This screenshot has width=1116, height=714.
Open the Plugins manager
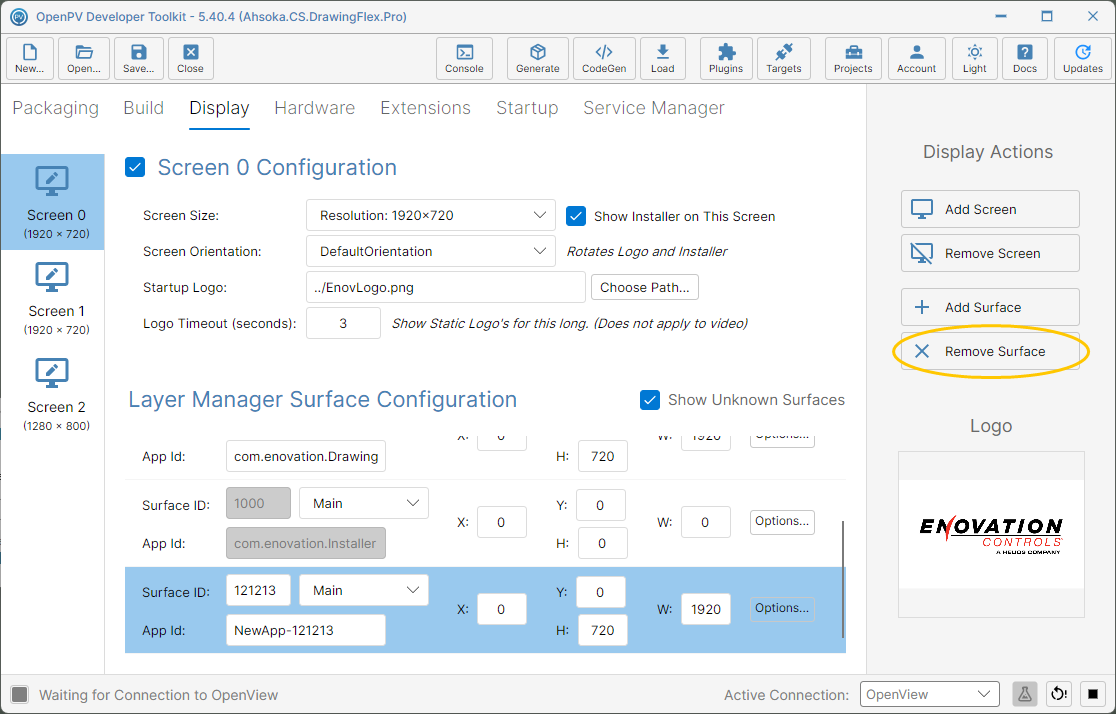[x=726, y=58]
